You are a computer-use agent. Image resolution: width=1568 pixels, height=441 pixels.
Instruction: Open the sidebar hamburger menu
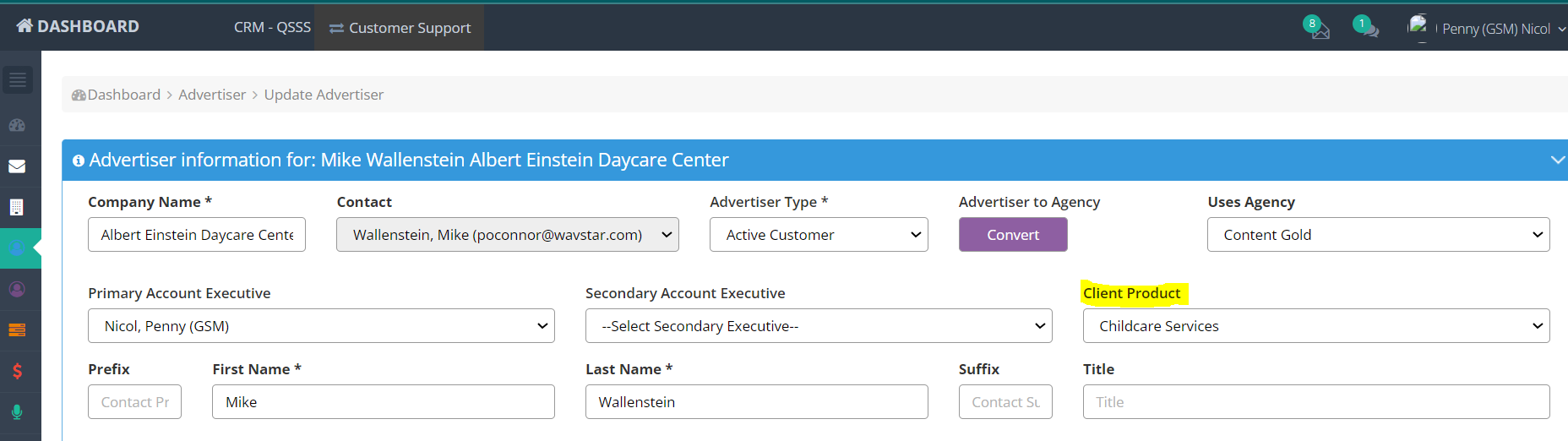point(18,80)
